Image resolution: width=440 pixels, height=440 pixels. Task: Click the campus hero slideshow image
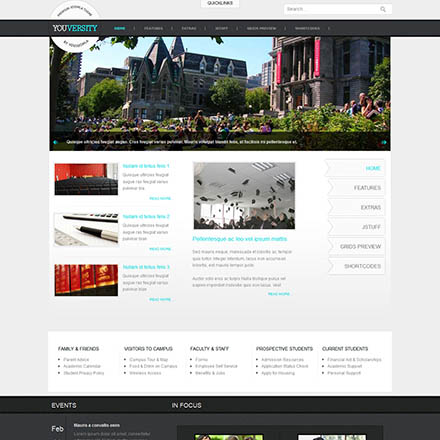[x=220, y=93]
